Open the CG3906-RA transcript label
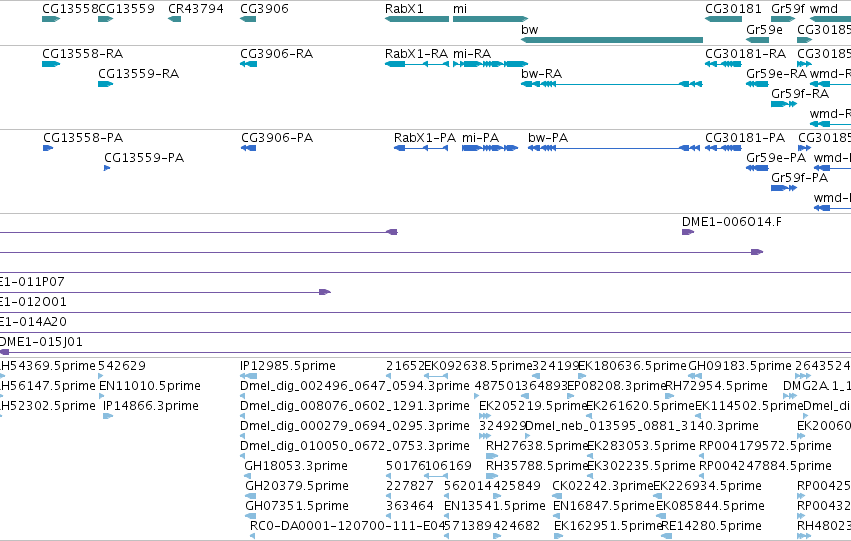851x541 pixels. pyautogui.click(x=277, y=54)
